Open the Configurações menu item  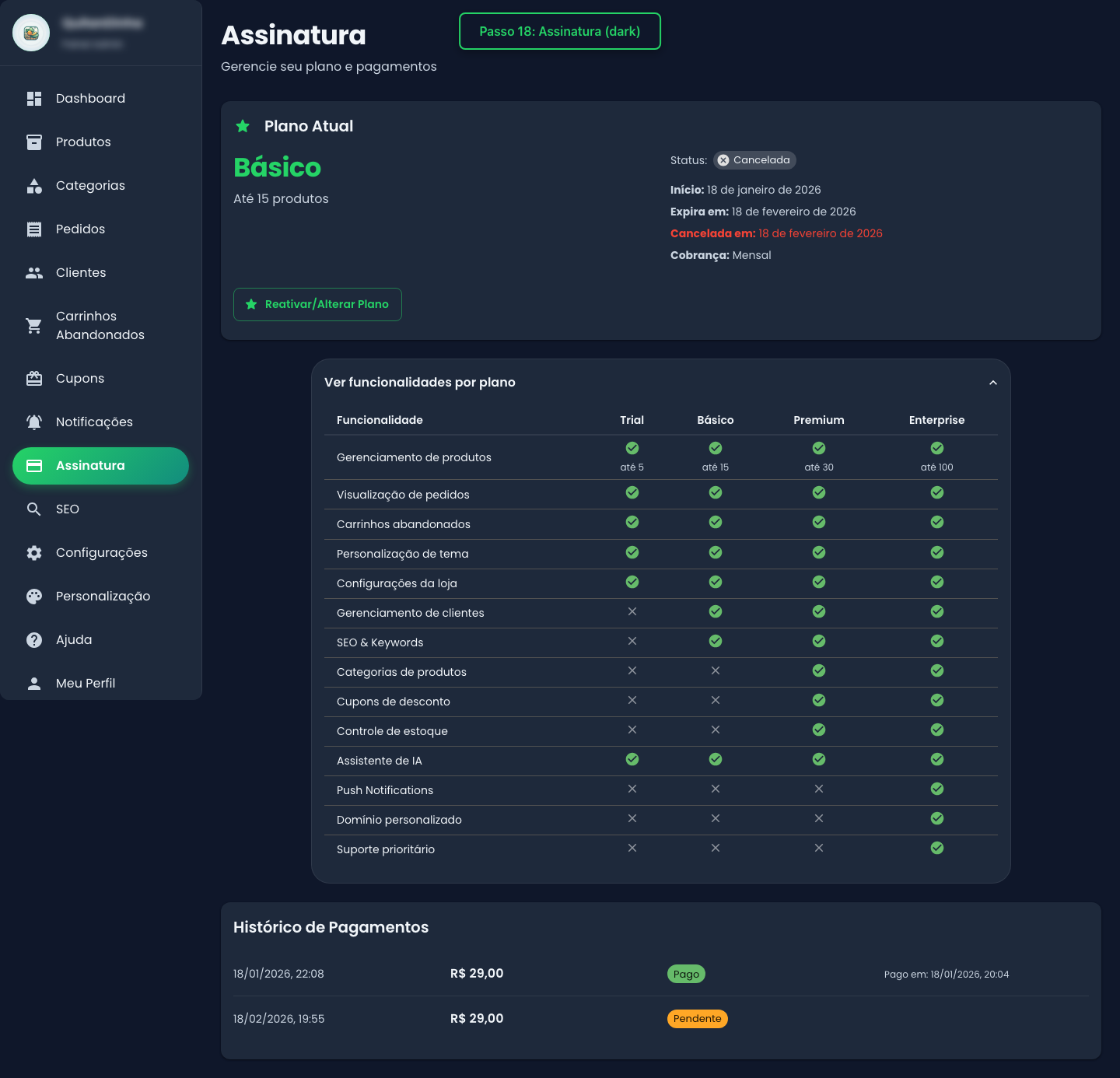coord(101,553)
